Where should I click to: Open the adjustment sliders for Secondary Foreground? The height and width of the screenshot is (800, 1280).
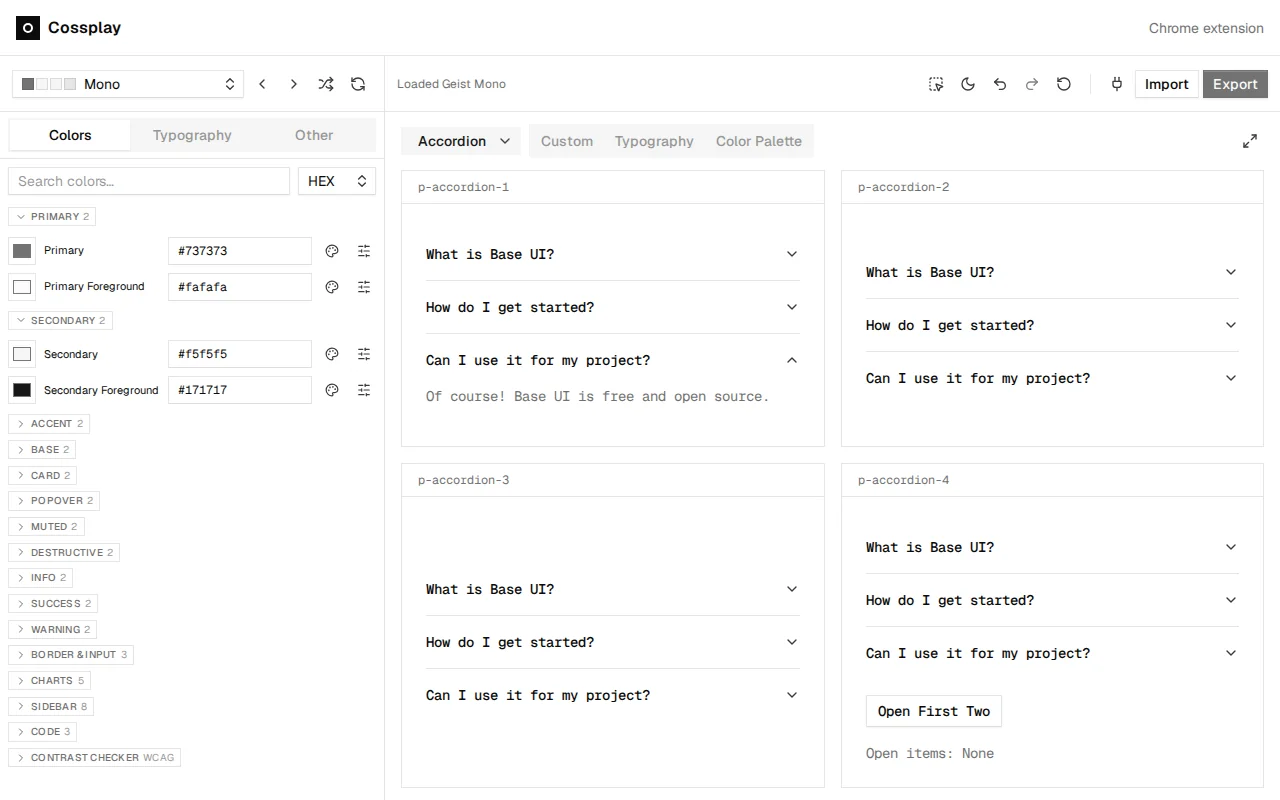[364, 390]
